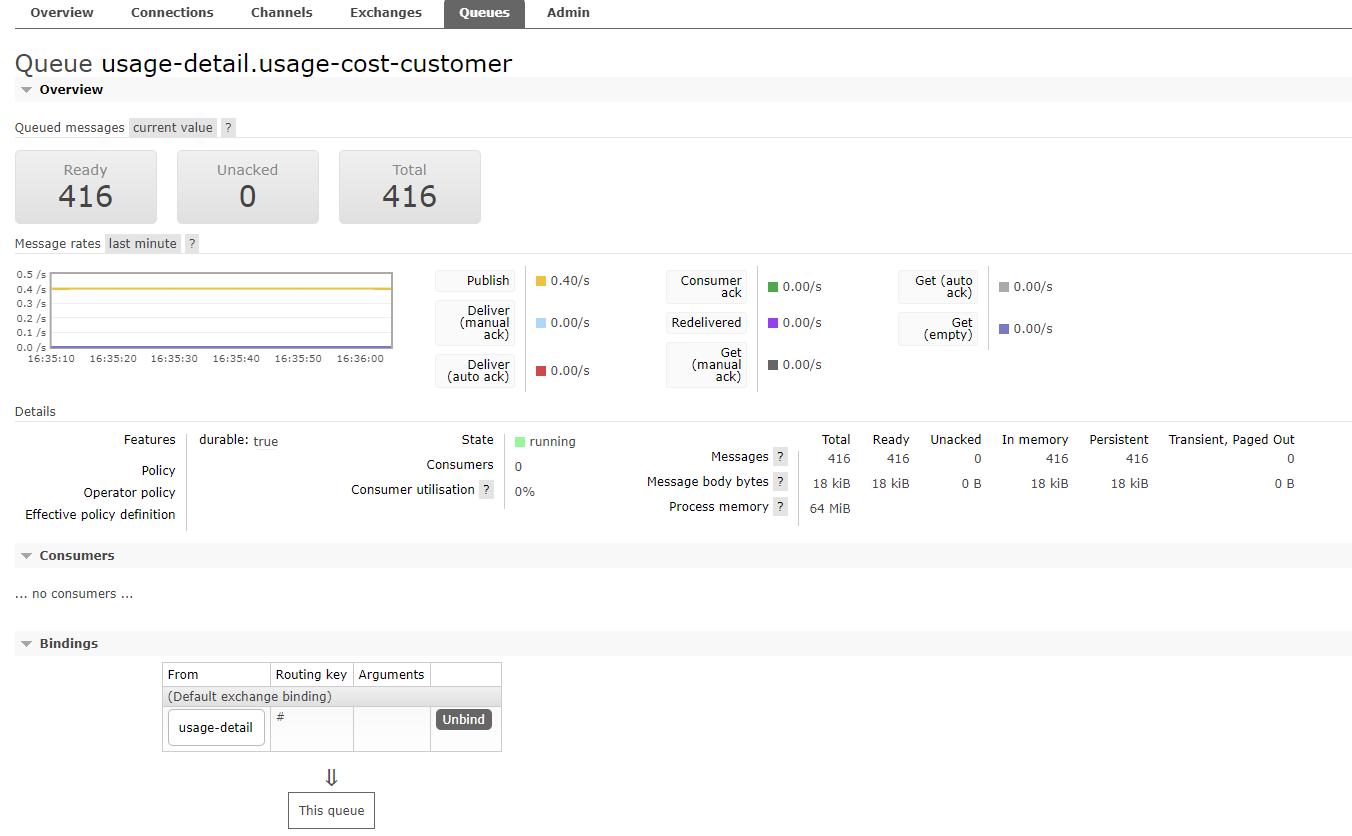Click the Consumer utilisation help icon
Viewport: 1352px width, 836px height.
tap(487, 489)
